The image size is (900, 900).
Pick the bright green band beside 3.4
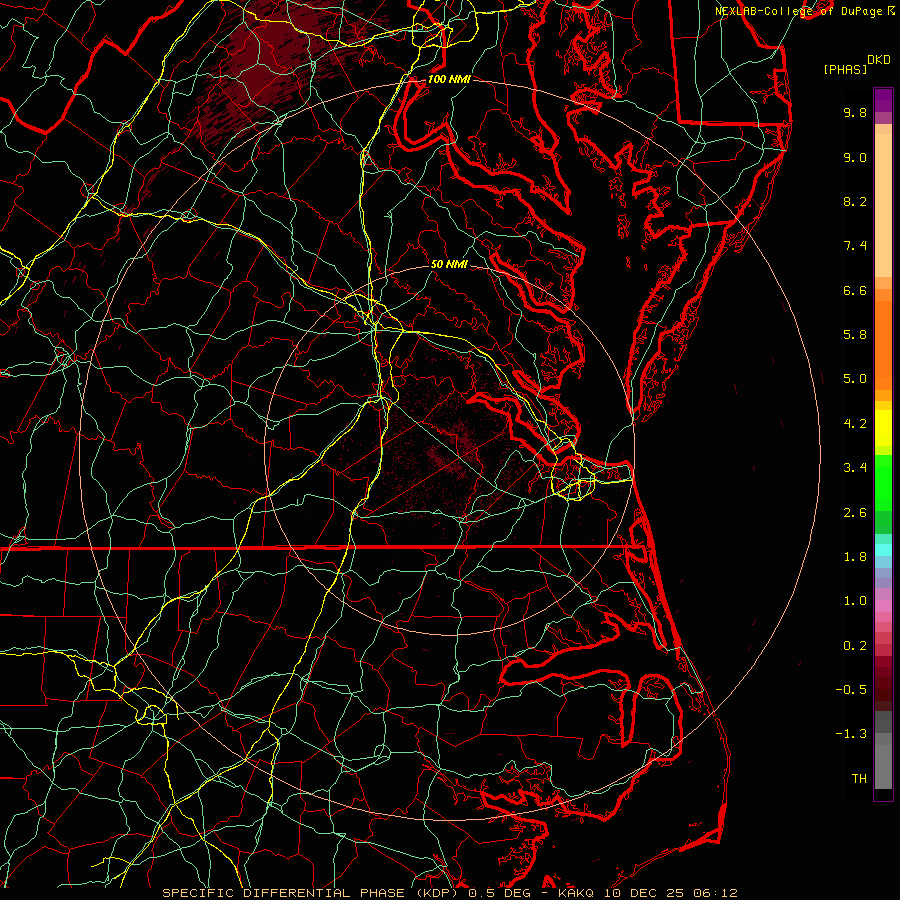point(883,482)
